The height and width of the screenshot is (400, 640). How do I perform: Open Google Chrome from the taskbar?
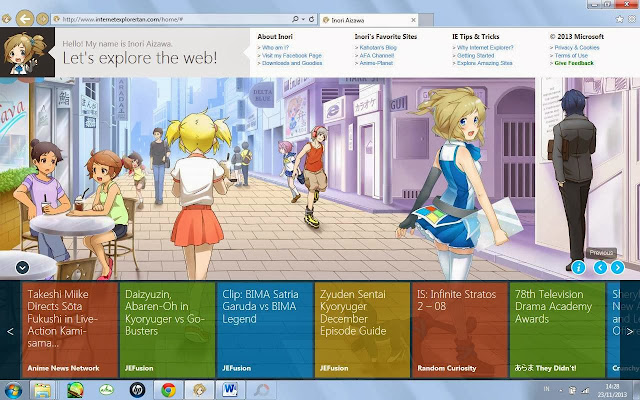(168, 390)
